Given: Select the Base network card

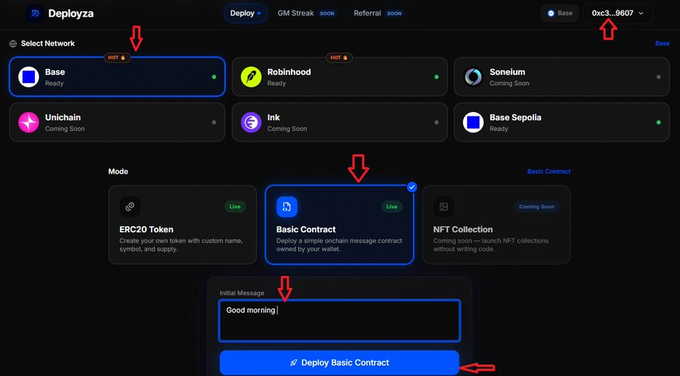Looking at the screenshot, I should point(117,77).
